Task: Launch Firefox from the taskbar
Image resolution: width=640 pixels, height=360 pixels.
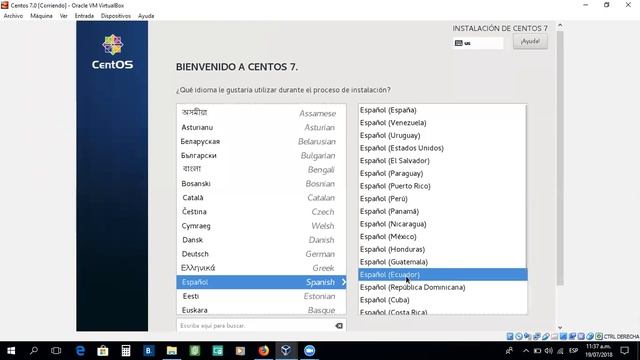Action: (x=264, y=351)
